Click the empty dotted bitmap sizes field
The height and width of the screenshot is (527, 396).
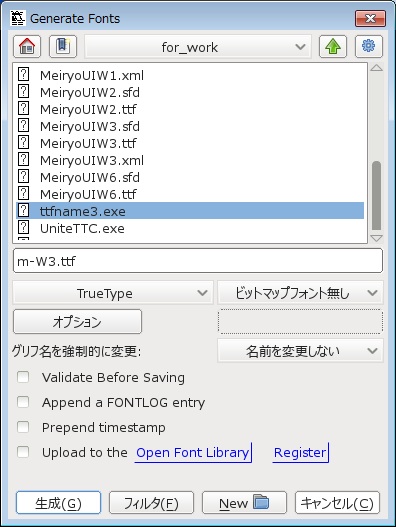301,322
